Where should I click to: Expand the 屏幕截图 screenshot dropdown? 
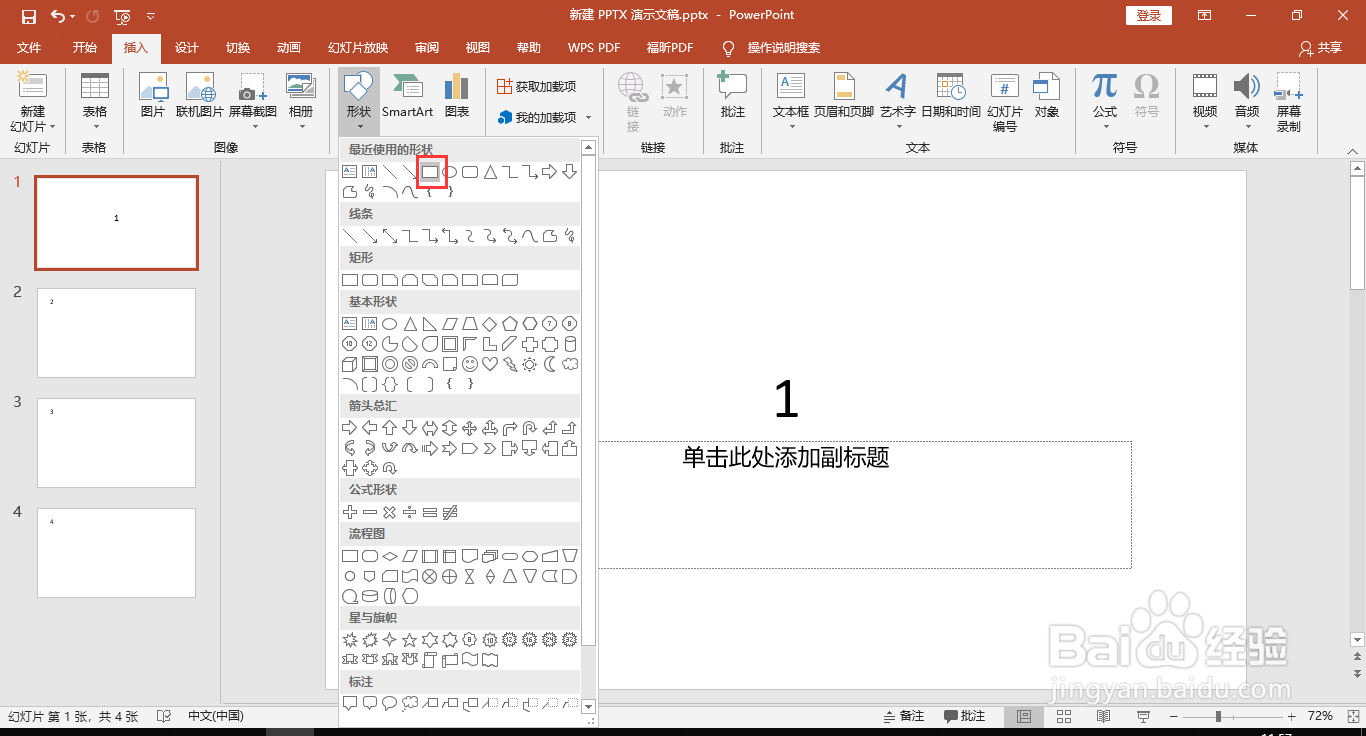click(253, 102)
